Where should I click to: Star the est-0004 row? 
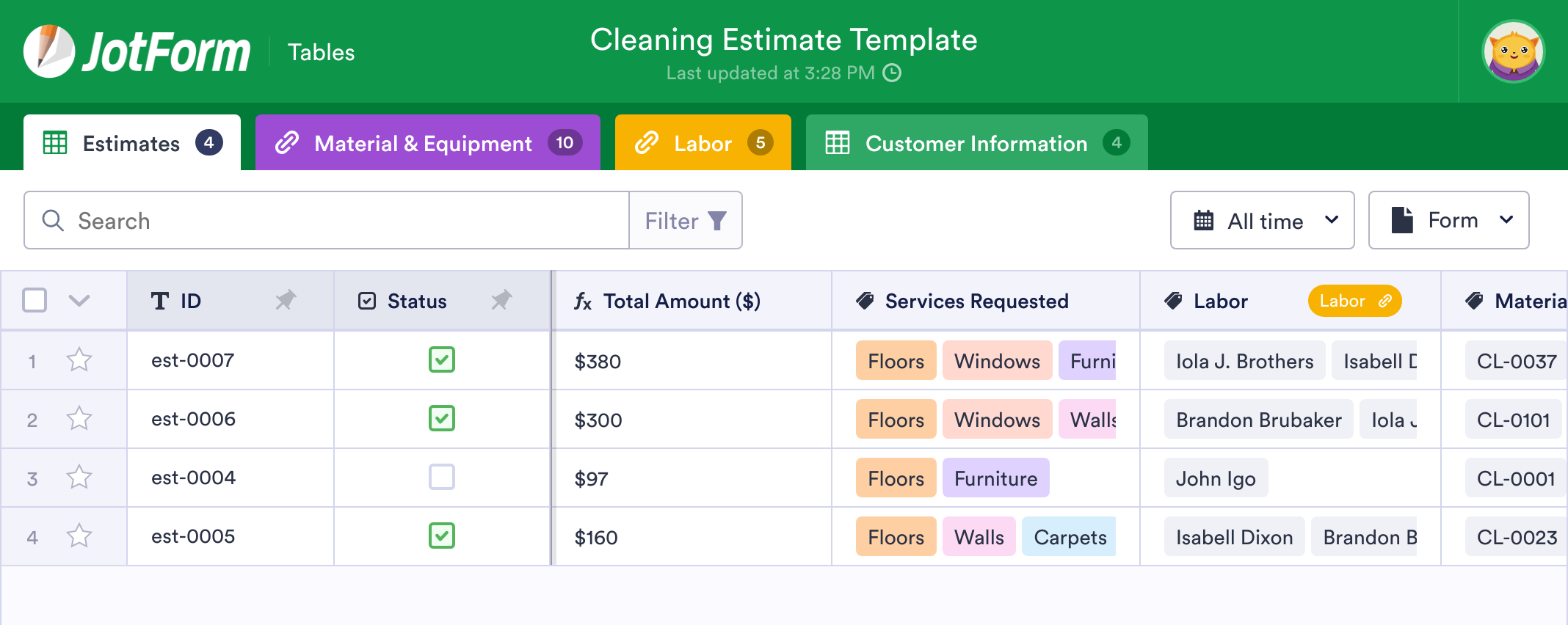tap(79, 478)
